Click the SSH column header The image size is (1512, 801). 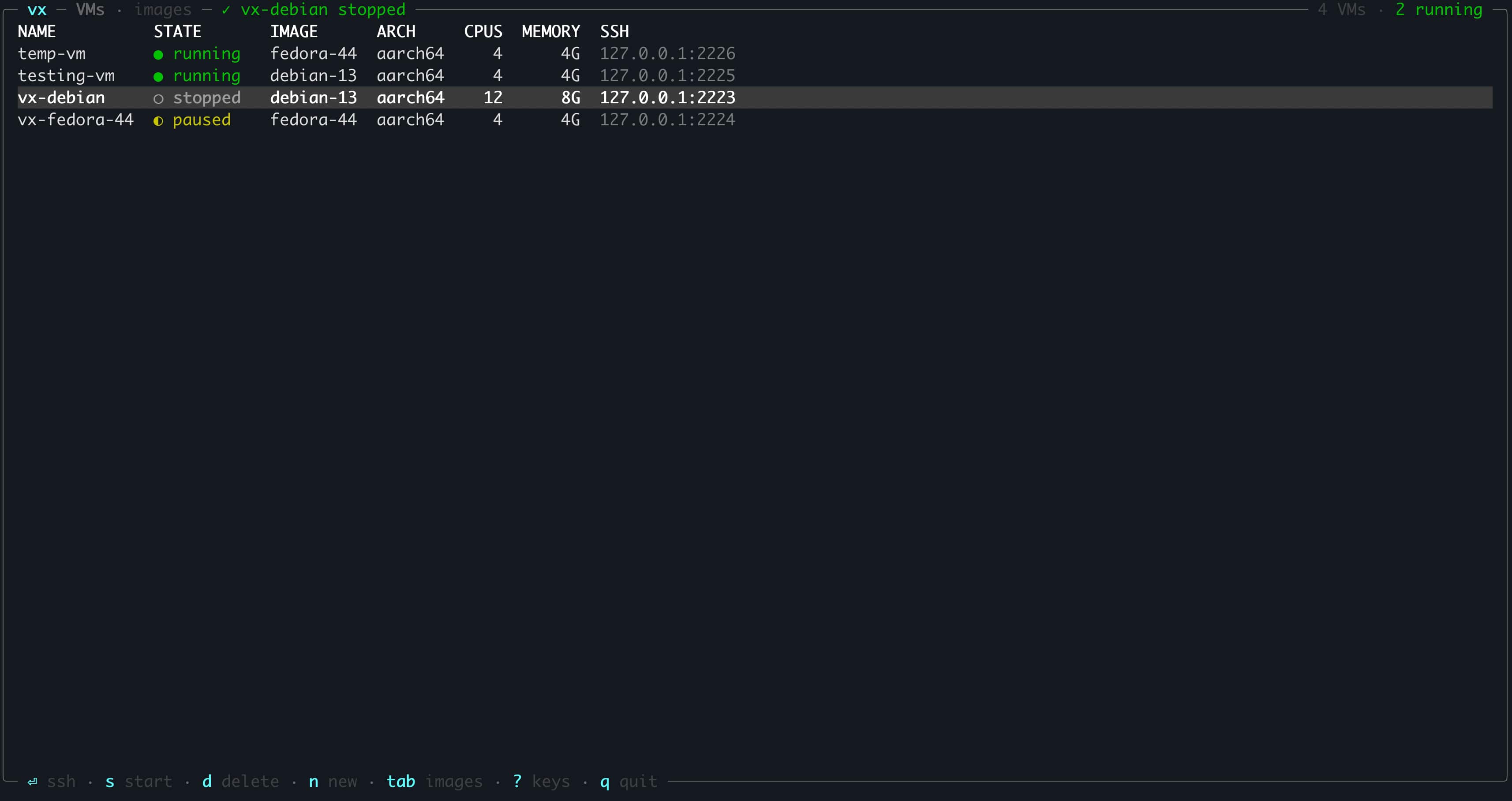[x=614, y=31]
